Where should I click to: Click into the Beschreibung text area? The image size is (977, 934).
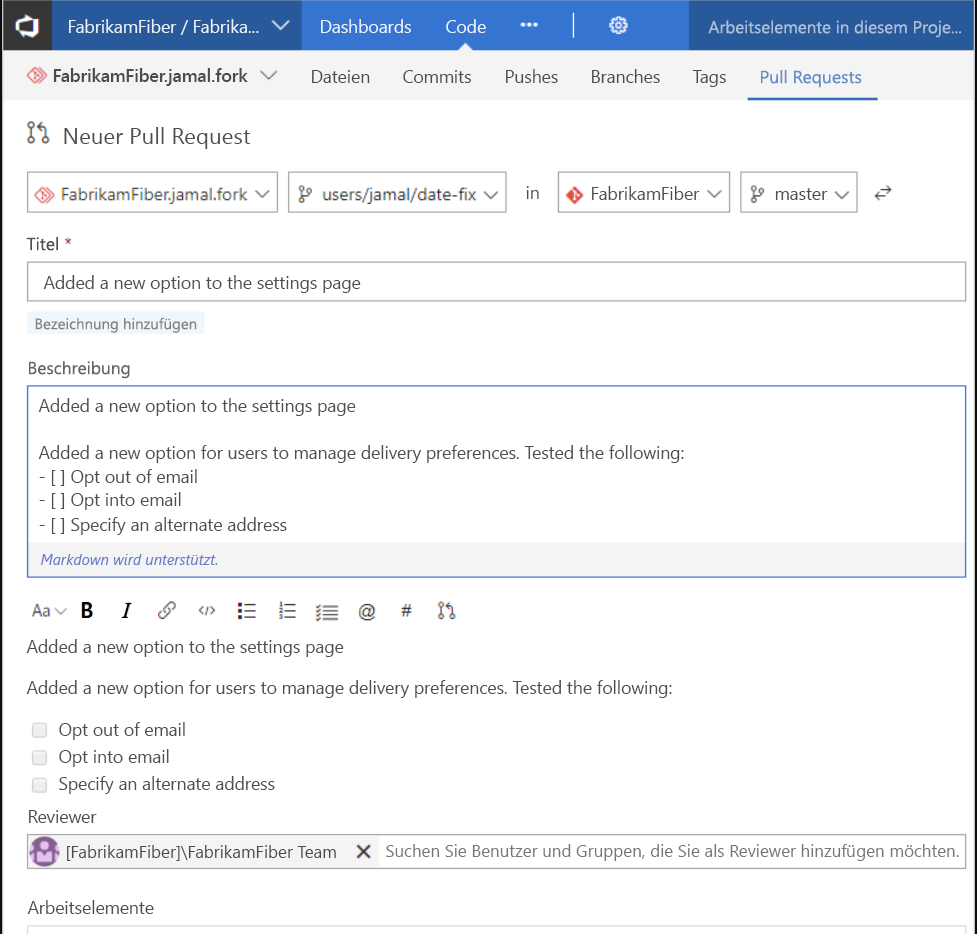(497, 464)
